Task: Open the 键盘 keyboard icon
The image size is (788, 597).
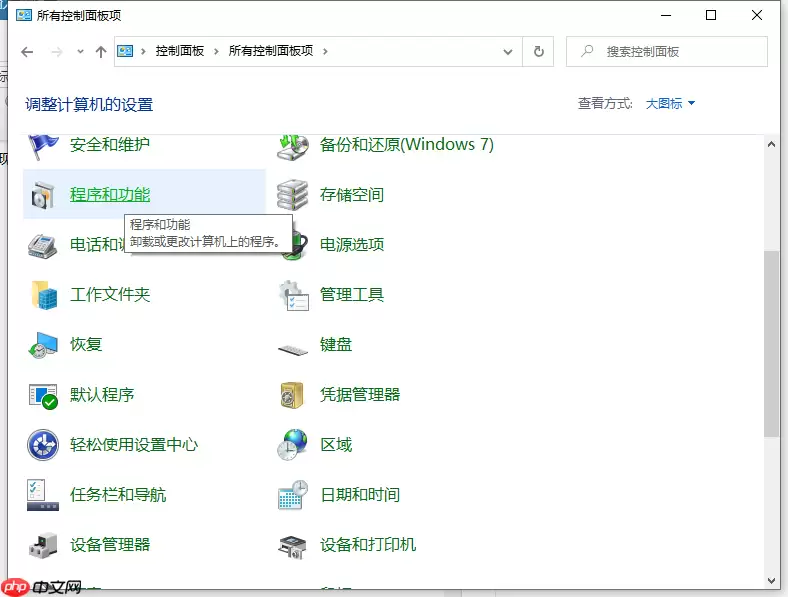Action: [x=293, y=349]
